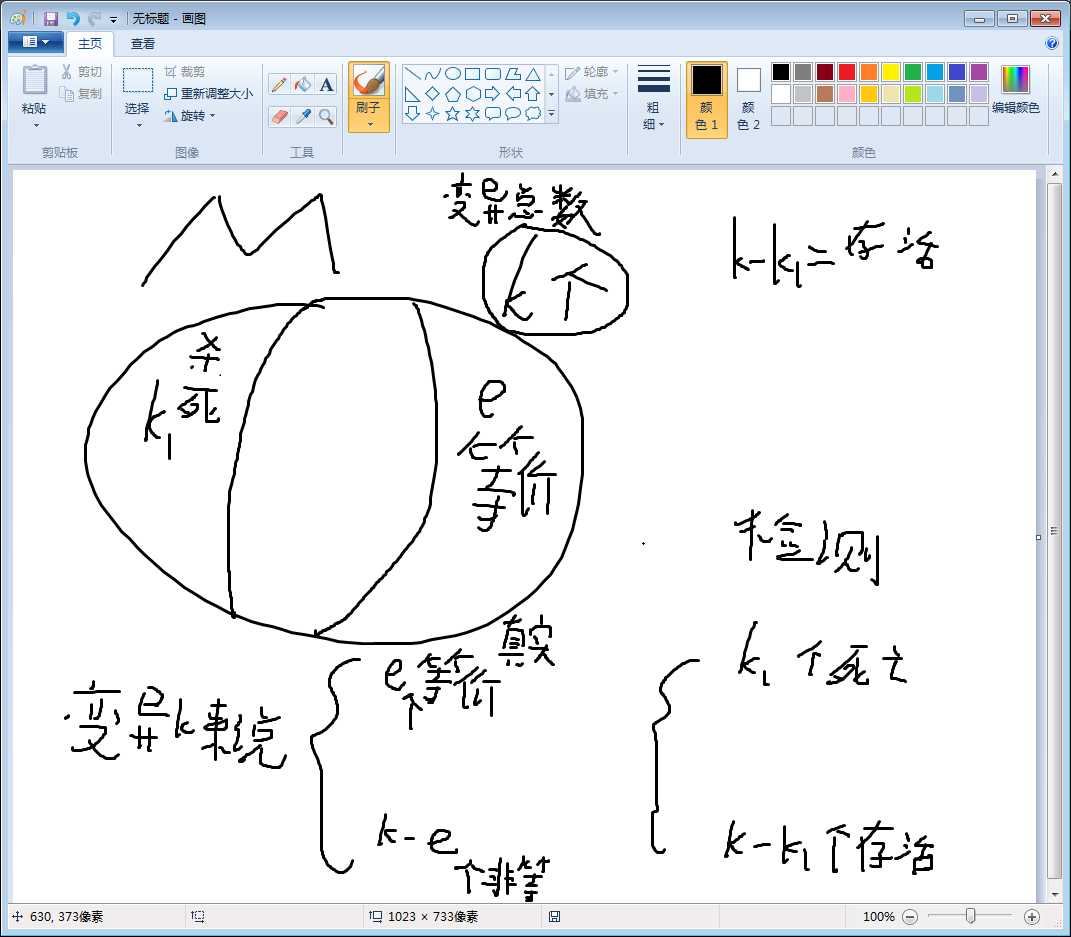Image resolution: width=1071 pixels, height=937 pixels.
Task: Select the Pencil tool
Action: pos(279,85)
